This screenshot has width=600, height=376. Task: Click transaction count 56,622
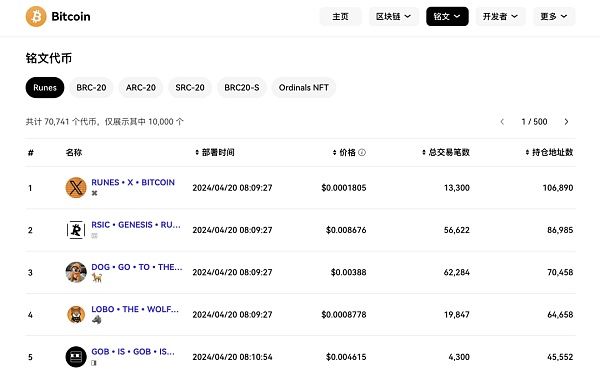[x=457, y=230]
